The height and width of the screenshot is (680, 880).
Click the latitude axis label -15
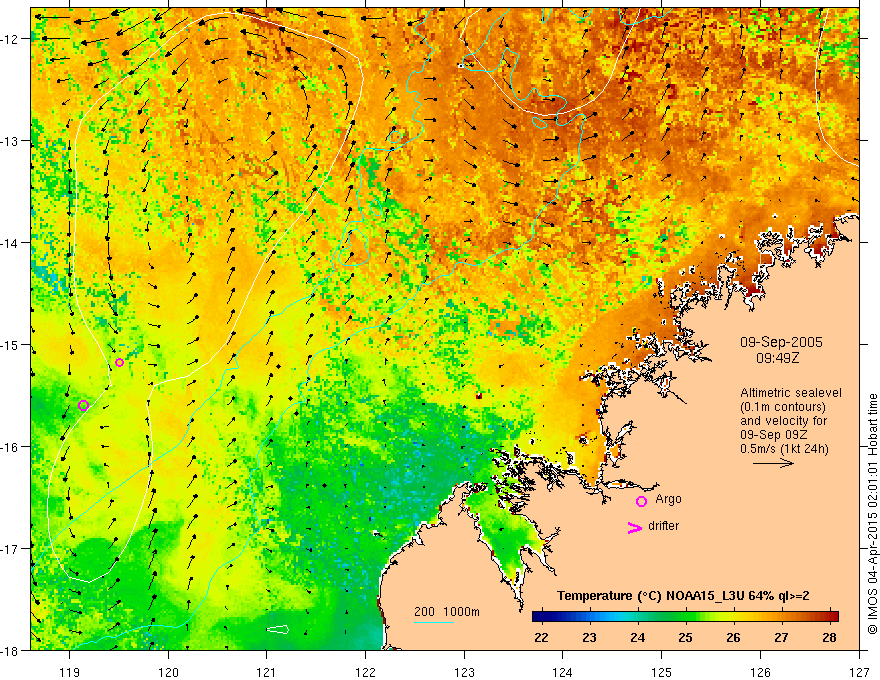[11, 344]
